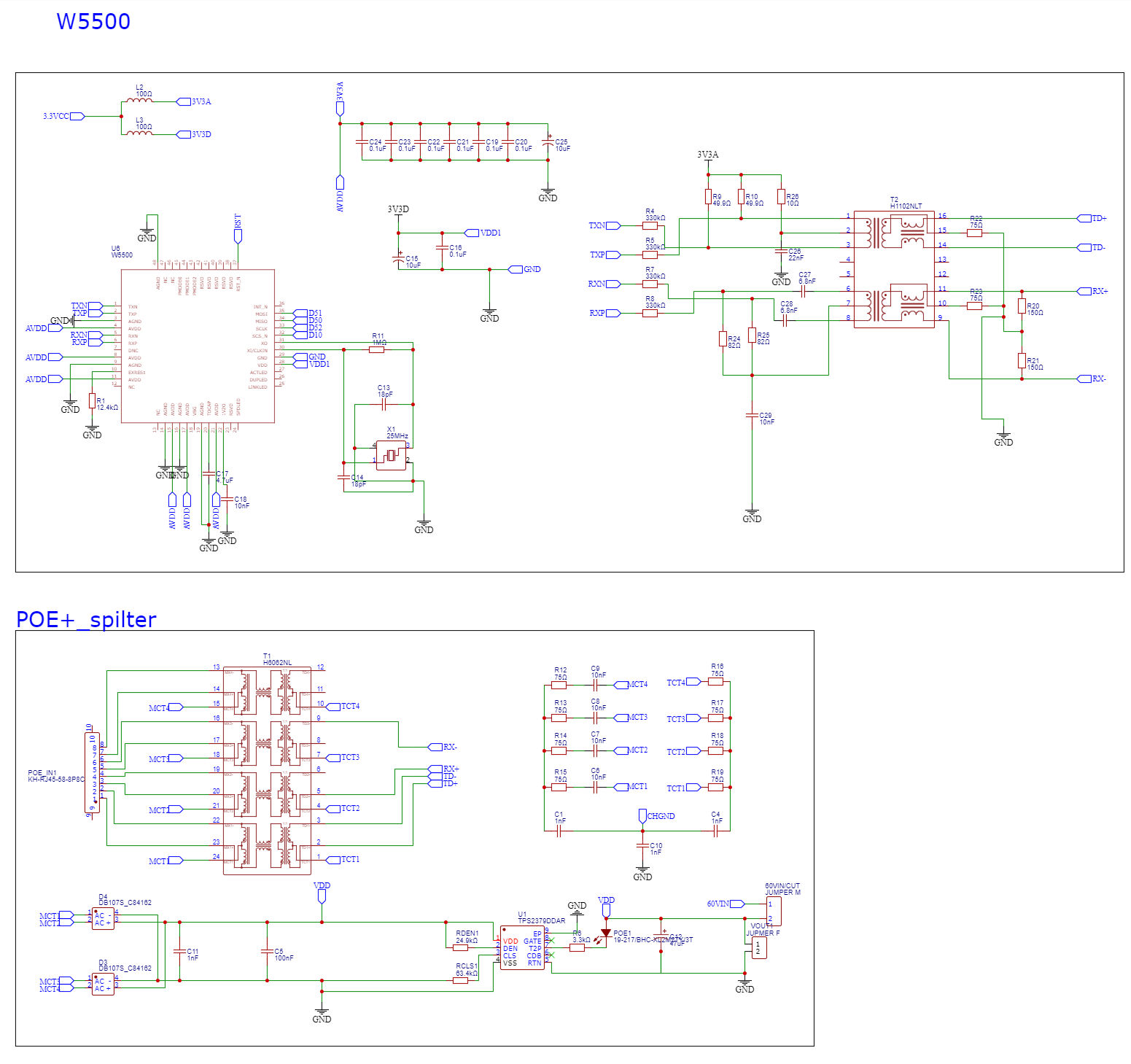Click the "W5500" sheet title

(x=93, y=22)
